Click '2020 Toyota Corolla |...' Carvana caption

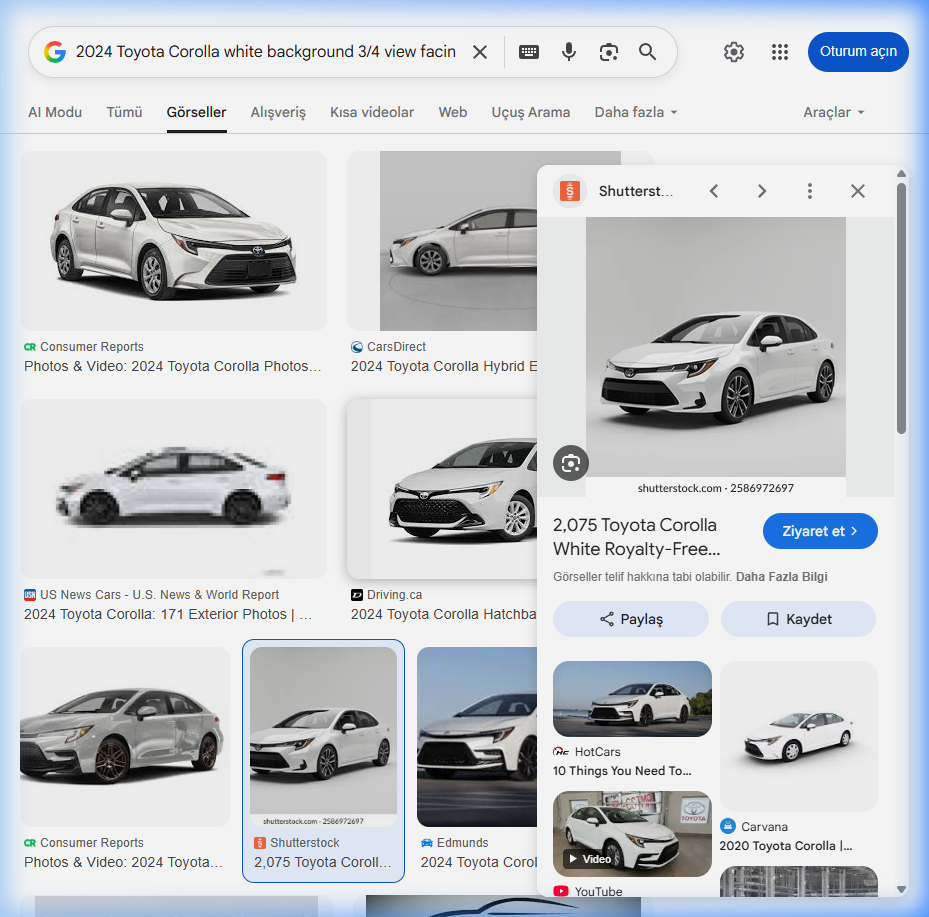786,846
